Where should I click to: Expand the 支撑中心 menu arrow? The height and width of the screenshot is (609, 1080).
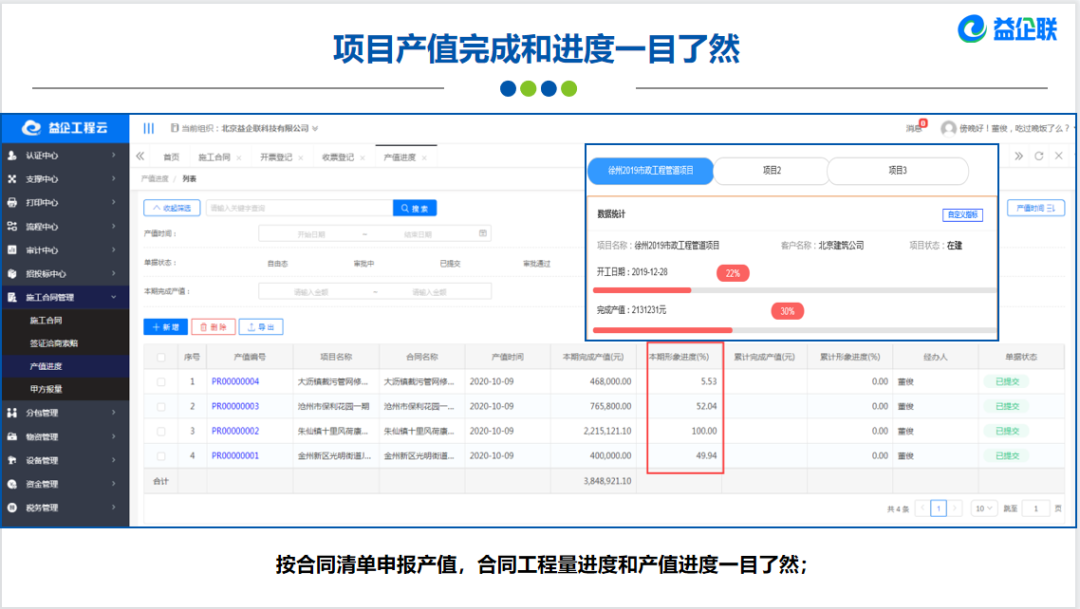[114, 179]
